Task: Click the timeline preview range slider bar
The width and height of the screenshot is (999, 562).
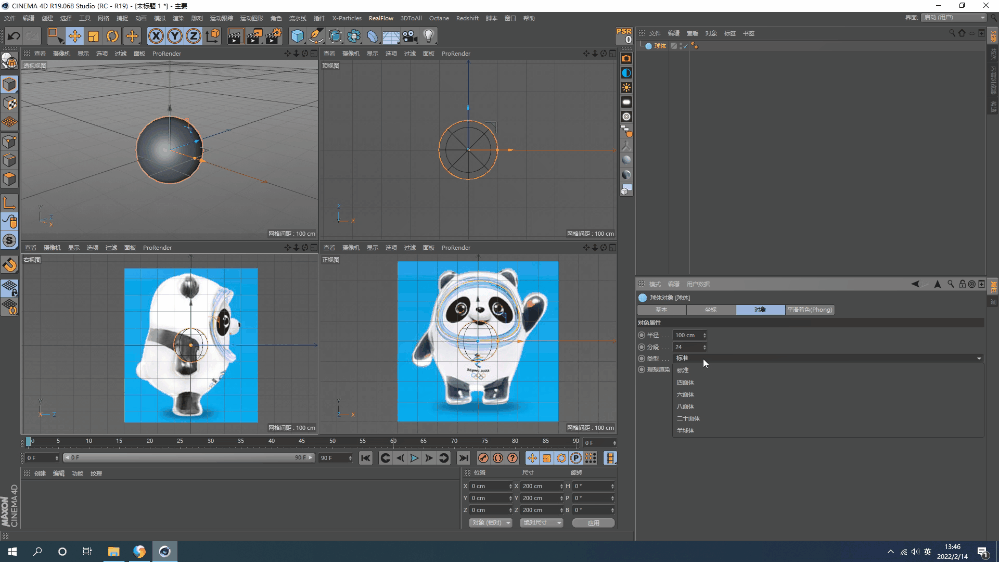Action: (x=189, y=458)
